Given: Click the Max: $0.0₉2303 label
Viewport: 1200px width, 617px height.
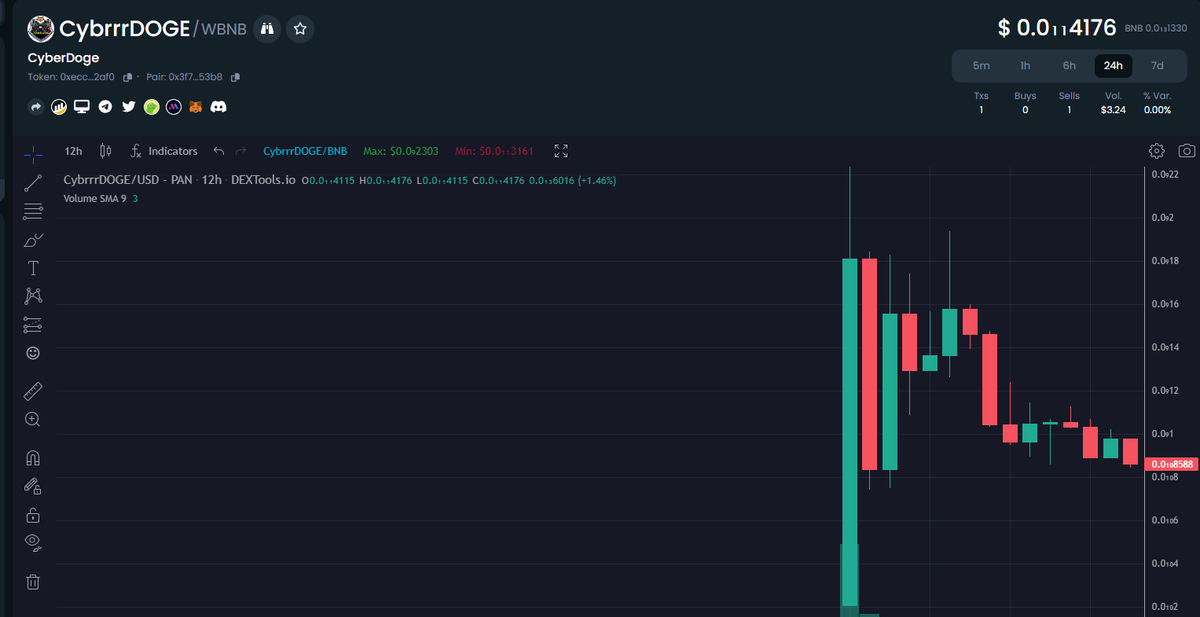Looking at the screenshot, I should pyautogui.click(x=402, y=151).
